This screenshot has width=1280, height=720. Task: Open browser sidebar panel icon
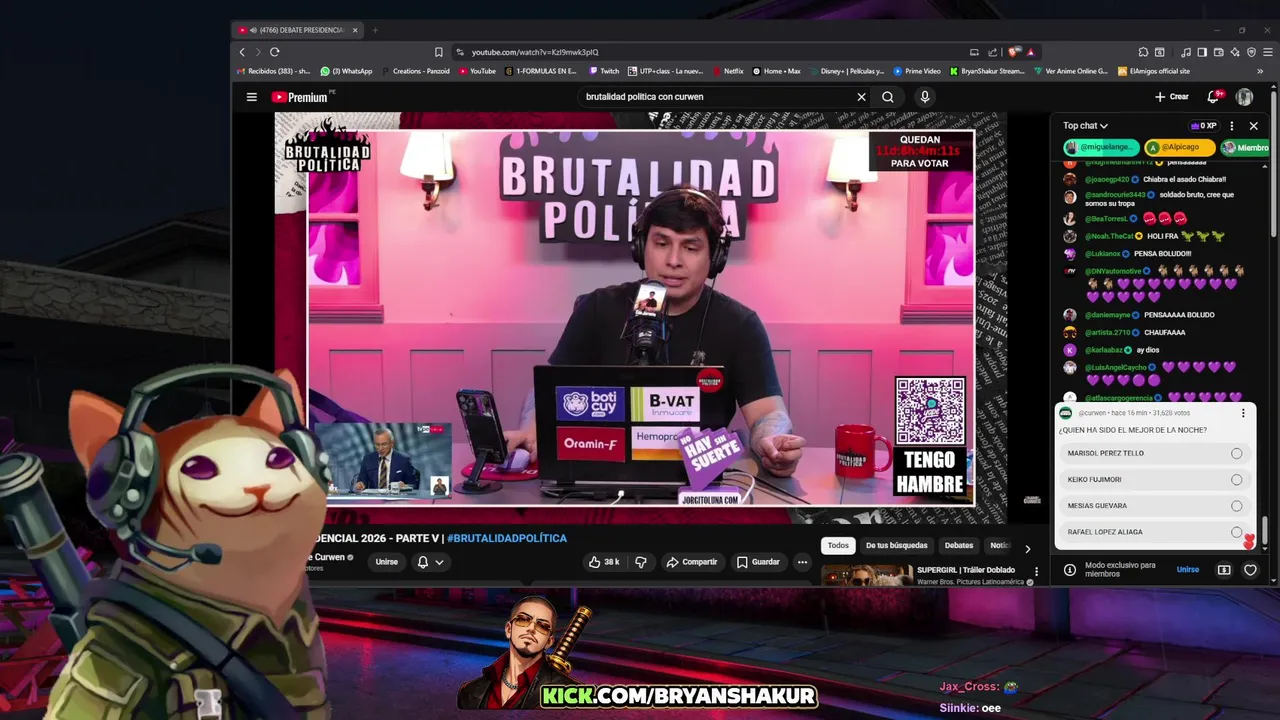pos(1202,52)
